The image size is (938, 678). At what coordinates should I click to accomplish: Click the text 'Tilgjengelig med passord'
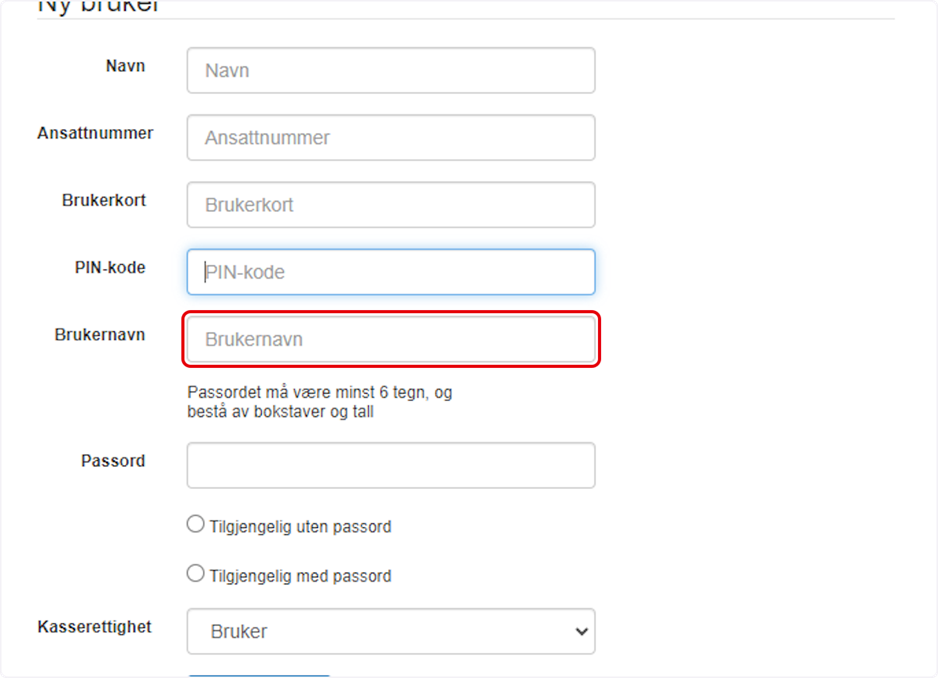pyautogui.click(x=300, y=576)
